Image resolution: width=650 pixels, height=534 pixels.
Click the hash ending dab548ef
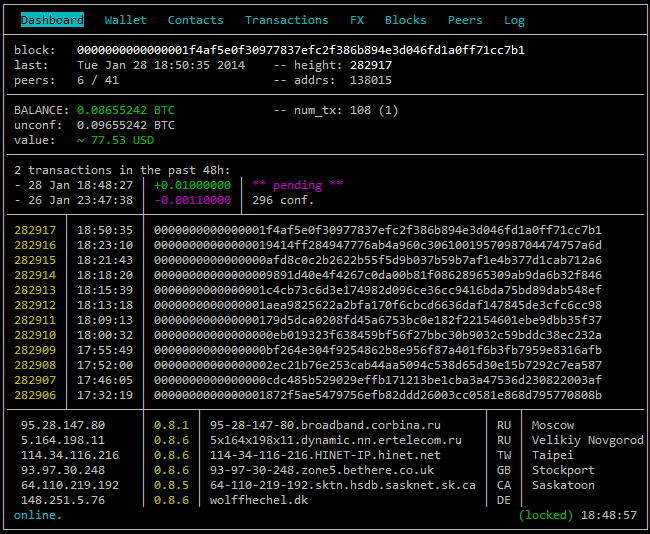point(378,290)
